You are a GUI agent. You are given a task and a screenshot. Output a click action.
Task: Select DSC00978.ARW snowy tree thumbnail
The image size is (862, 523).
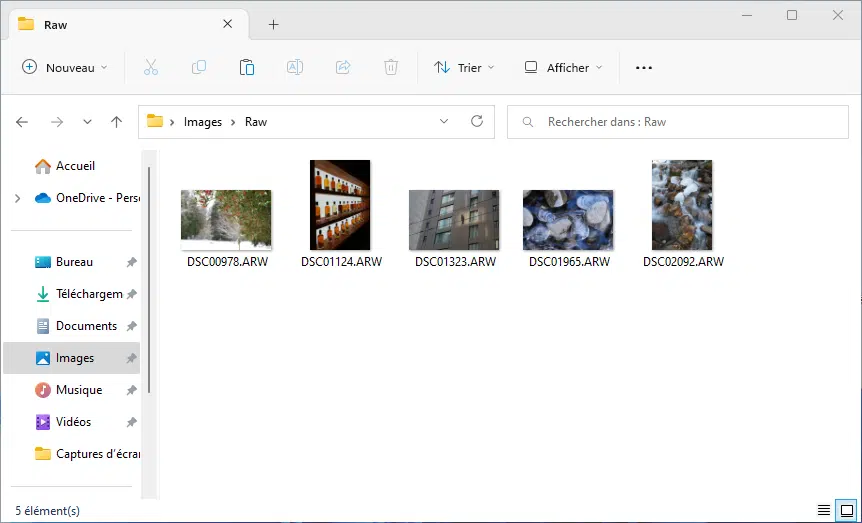pos(226,220)
